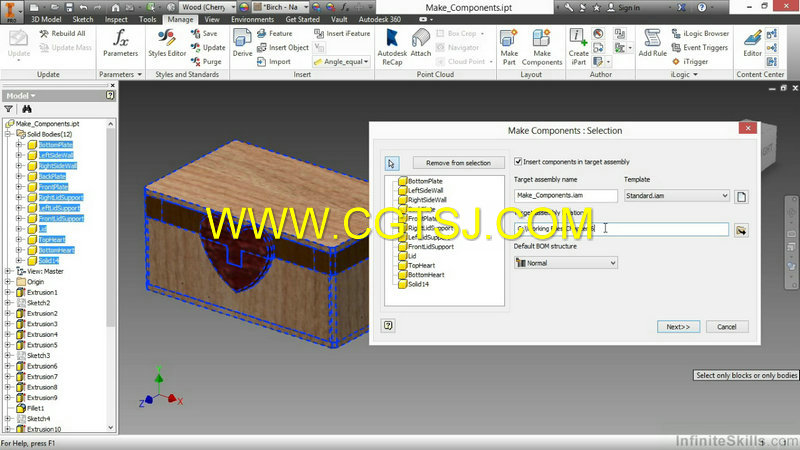
Task: Select TopHeart in the dialog list
Action: point(421,265)
